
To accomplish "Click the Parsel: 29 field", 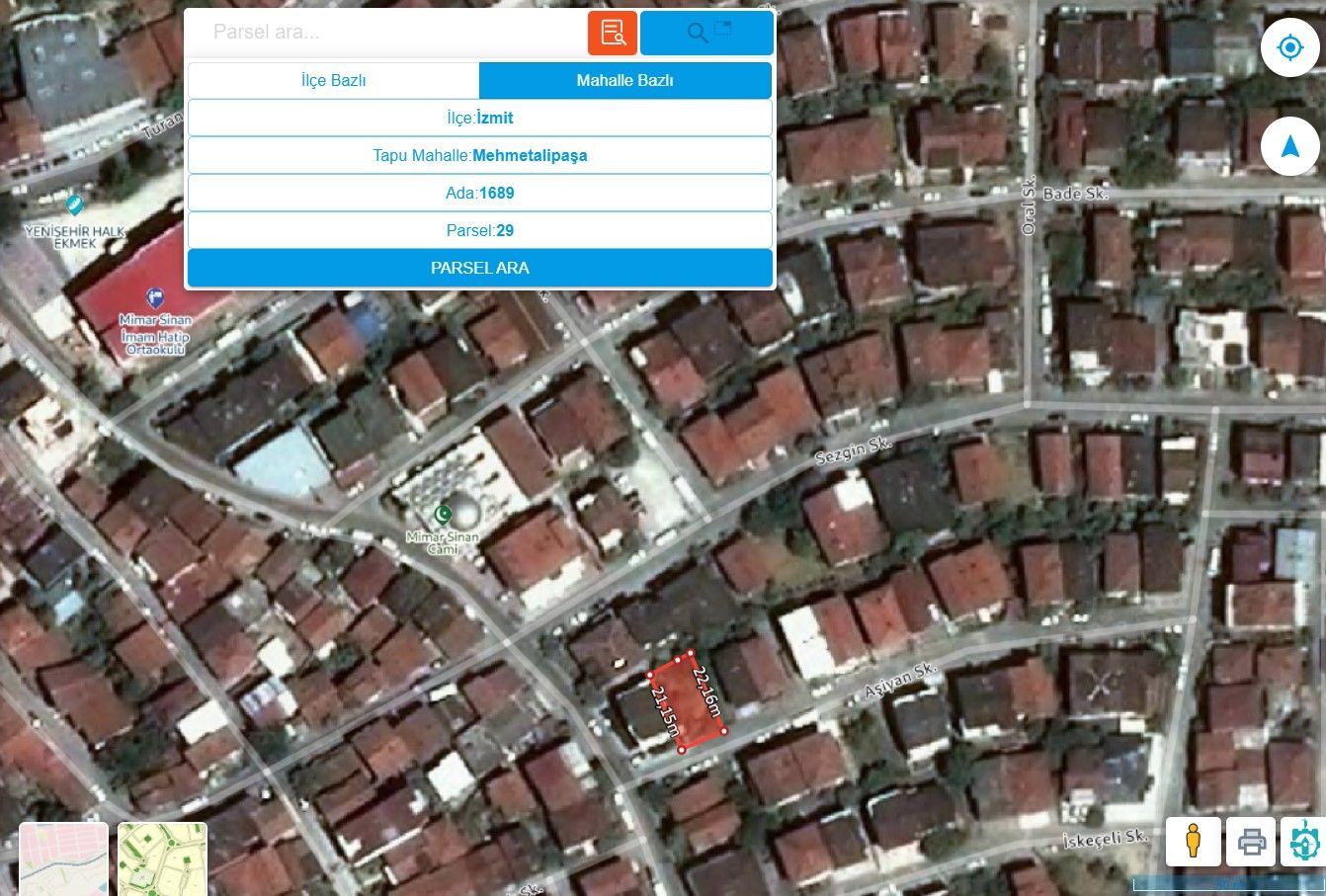I will (479, 230).
